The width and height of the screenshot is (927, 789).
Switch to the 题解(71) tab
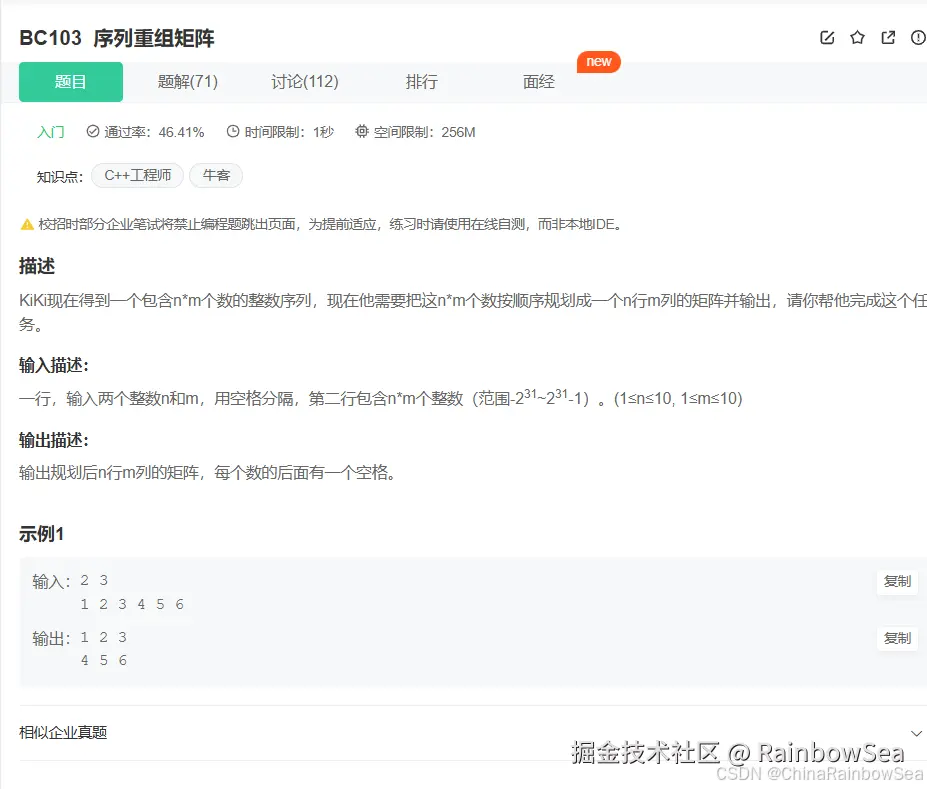pos(188,82)
